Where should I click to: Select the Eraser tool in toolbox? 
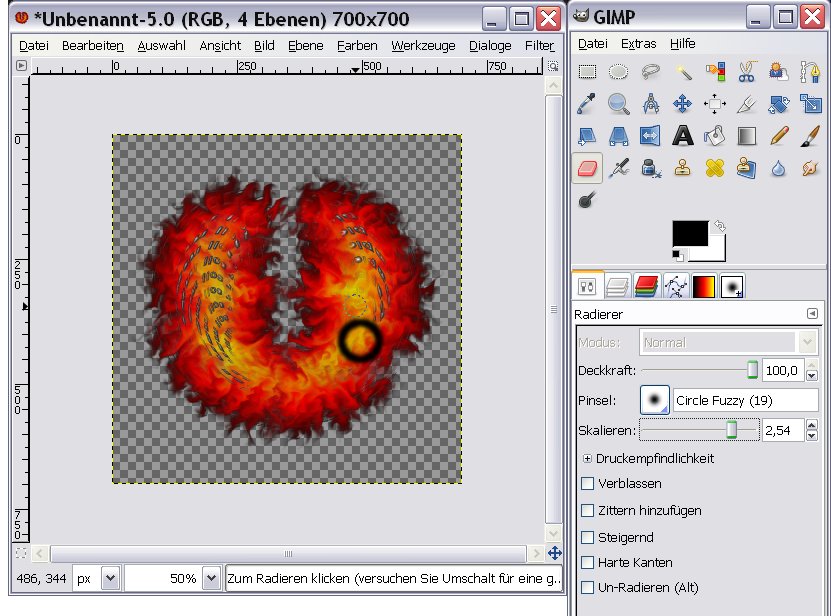click(x=587, y=169)
